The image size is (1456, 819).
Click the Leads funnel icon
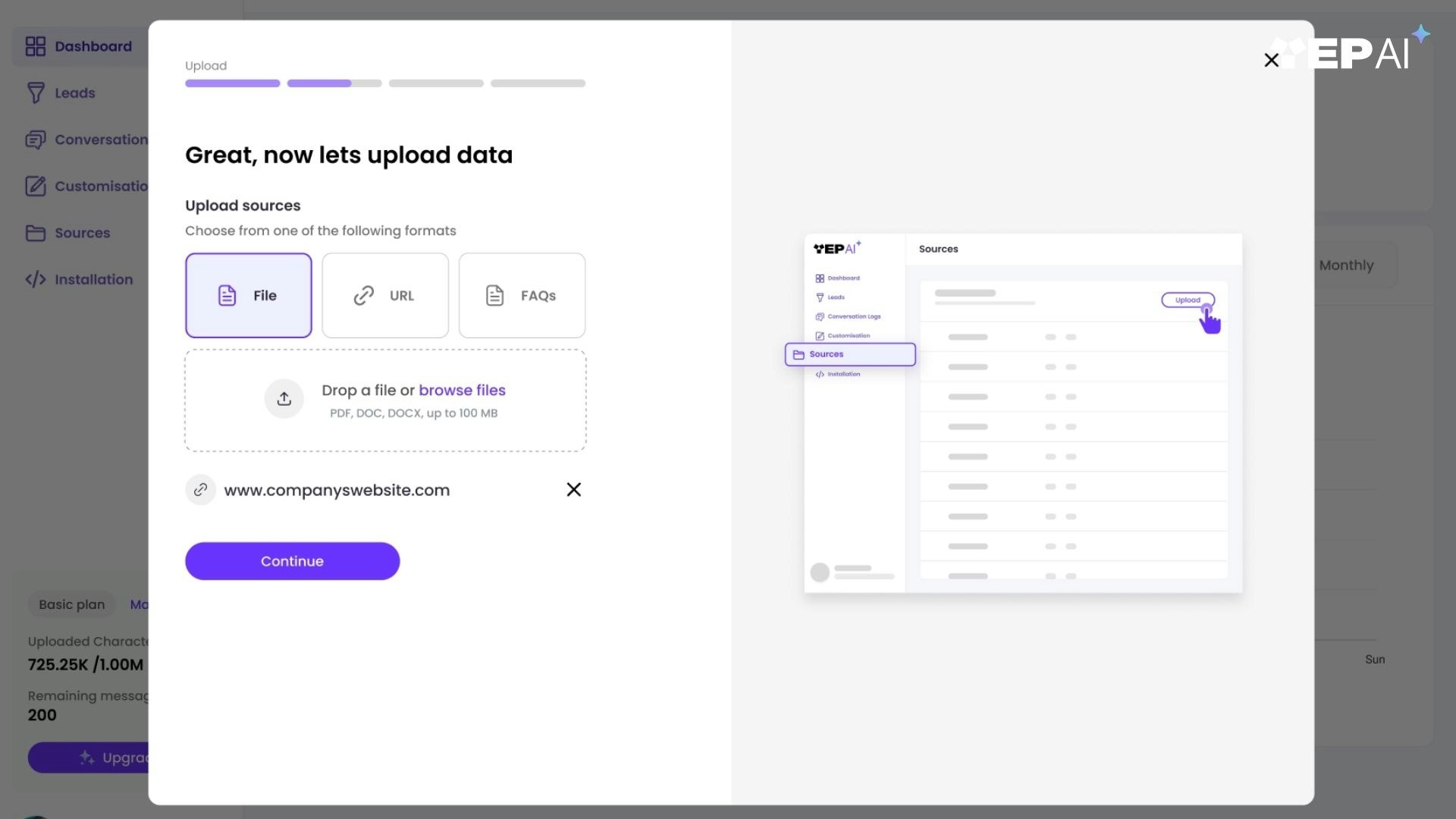pos(35,93)
